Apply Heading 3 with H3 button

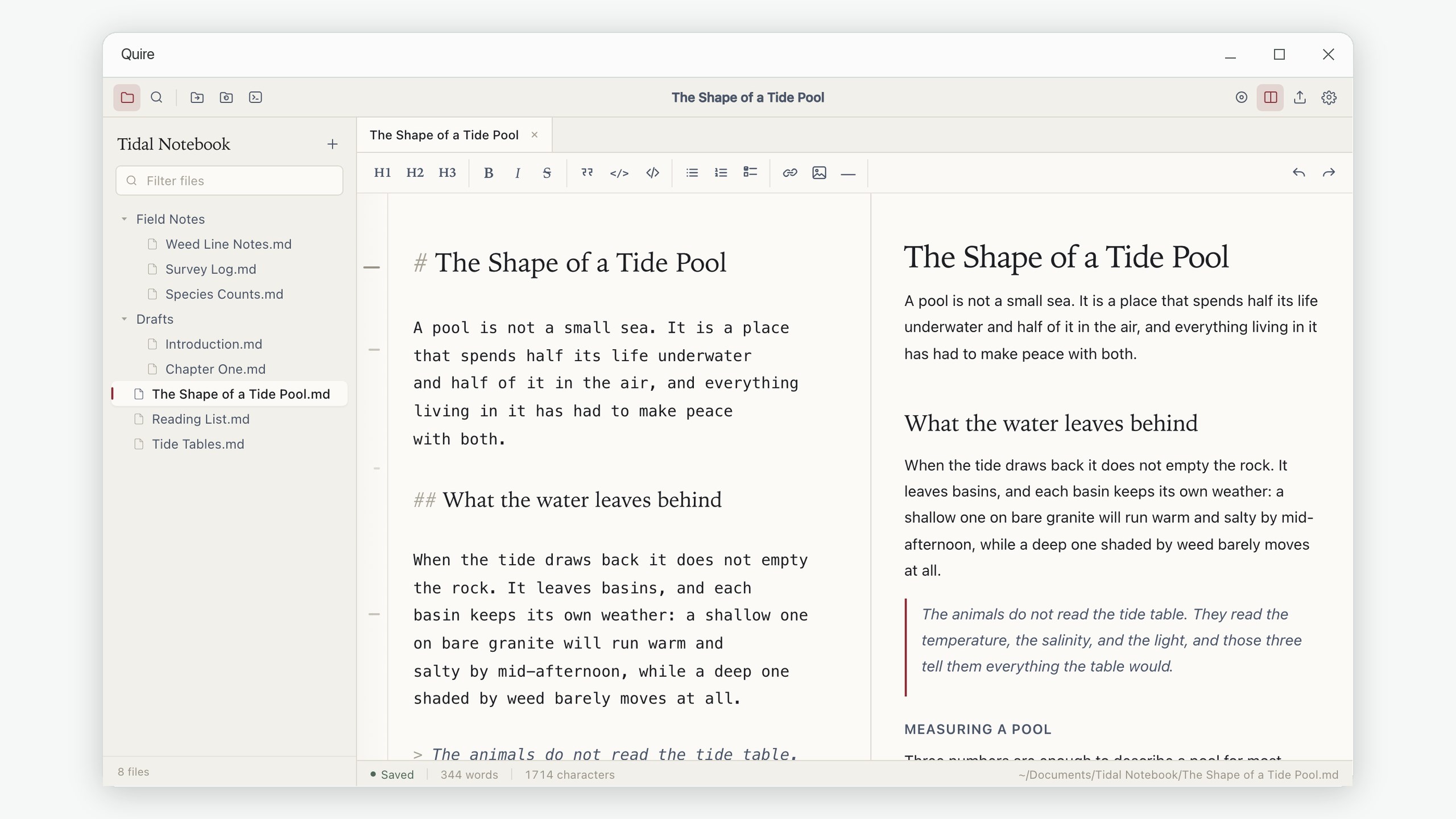click(447, 173)
